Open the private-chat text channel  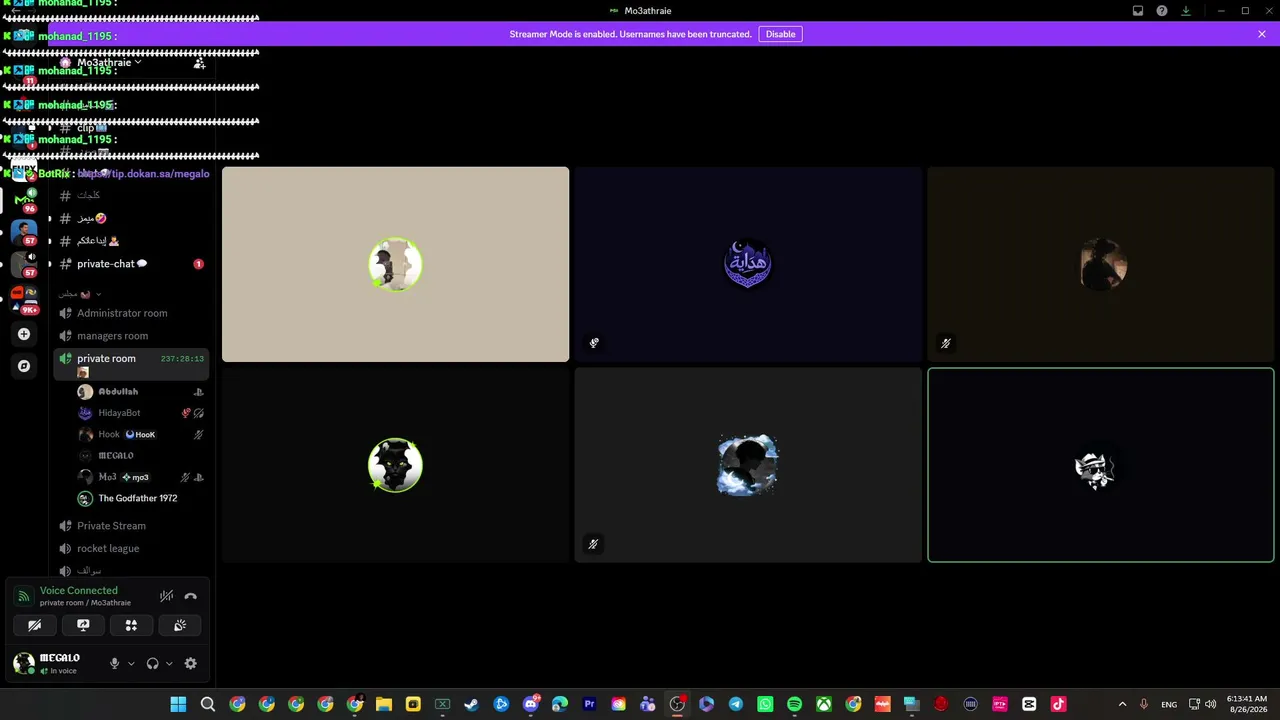click(131, 264)
